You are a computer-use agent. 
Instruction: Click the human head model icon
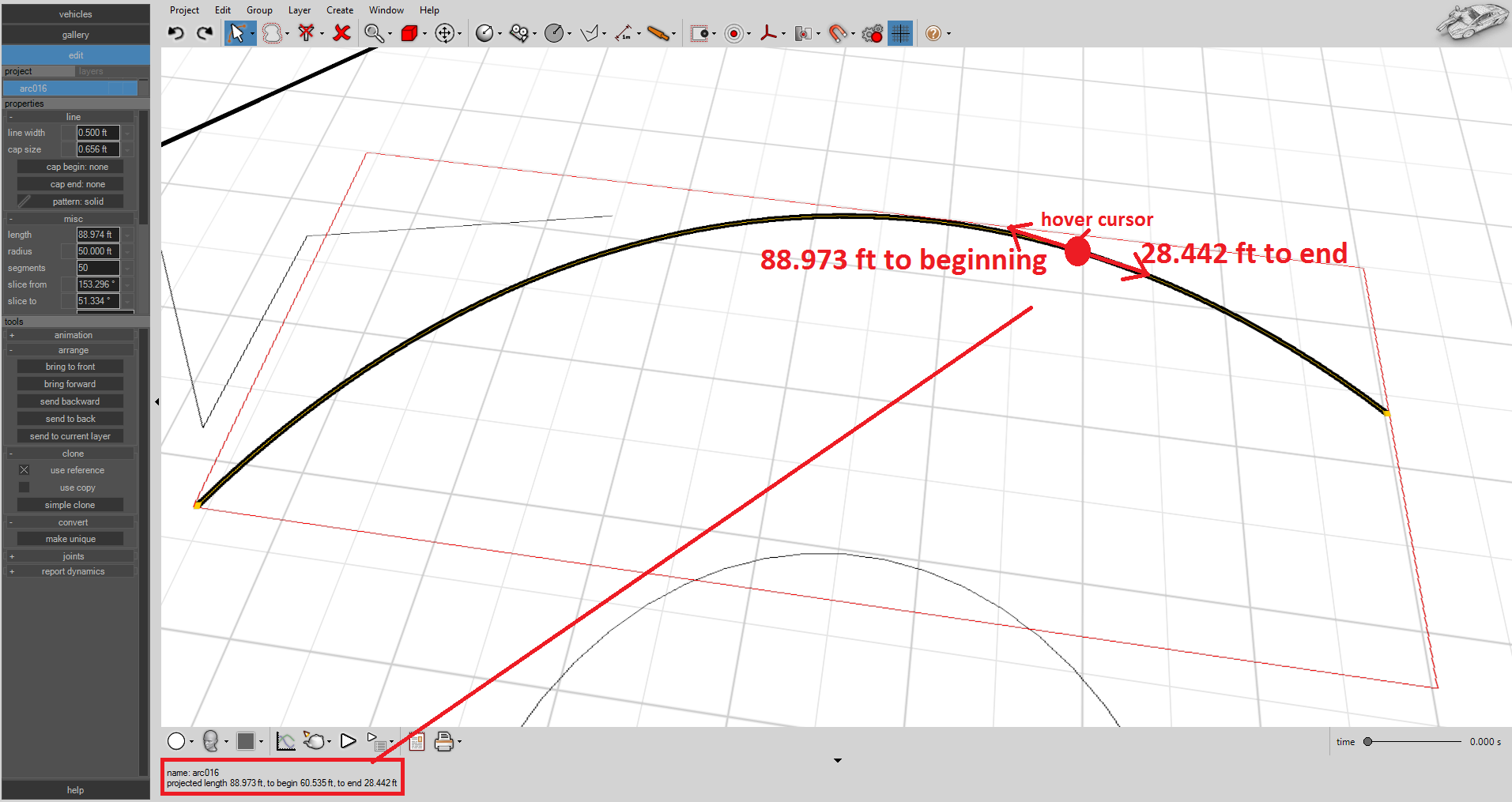(x=210, y=741)
